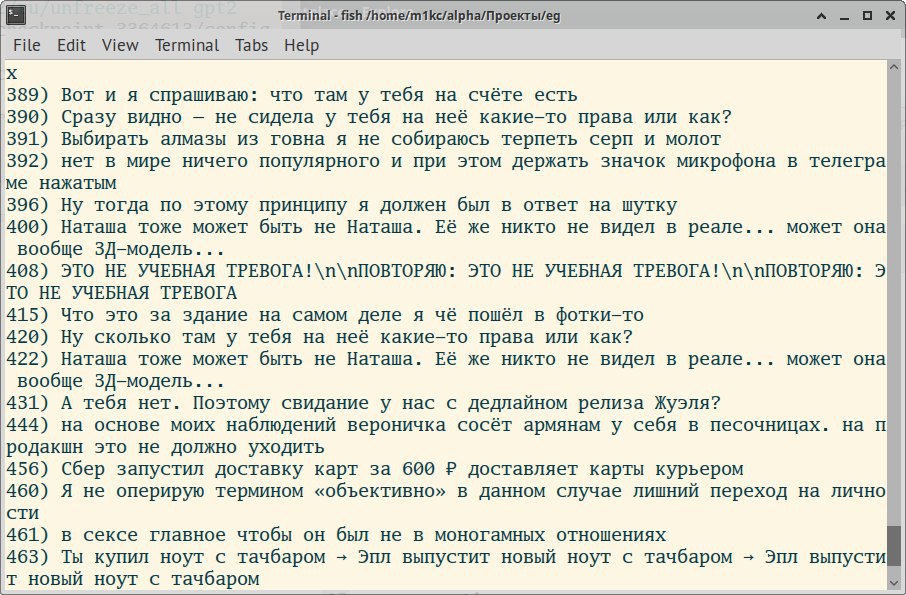The image size is (906, 595).
Task: Maximize the terminal window
Action: [x=867, y=16]
